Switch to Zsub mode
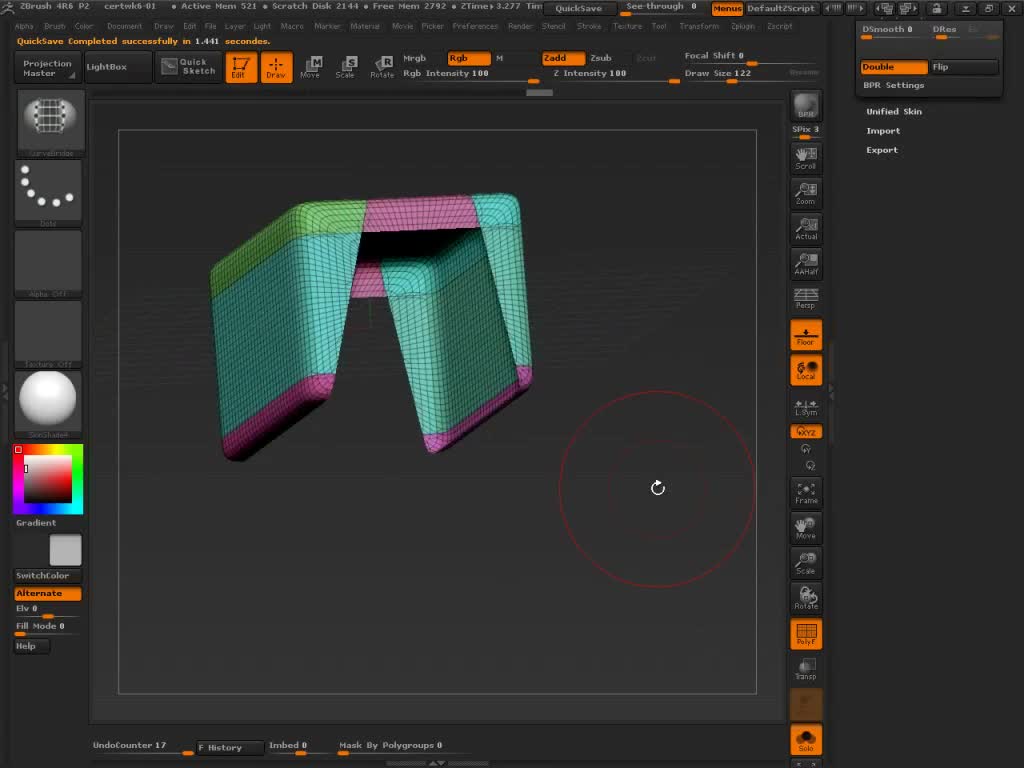1024x768 pixels. (601, 58)
